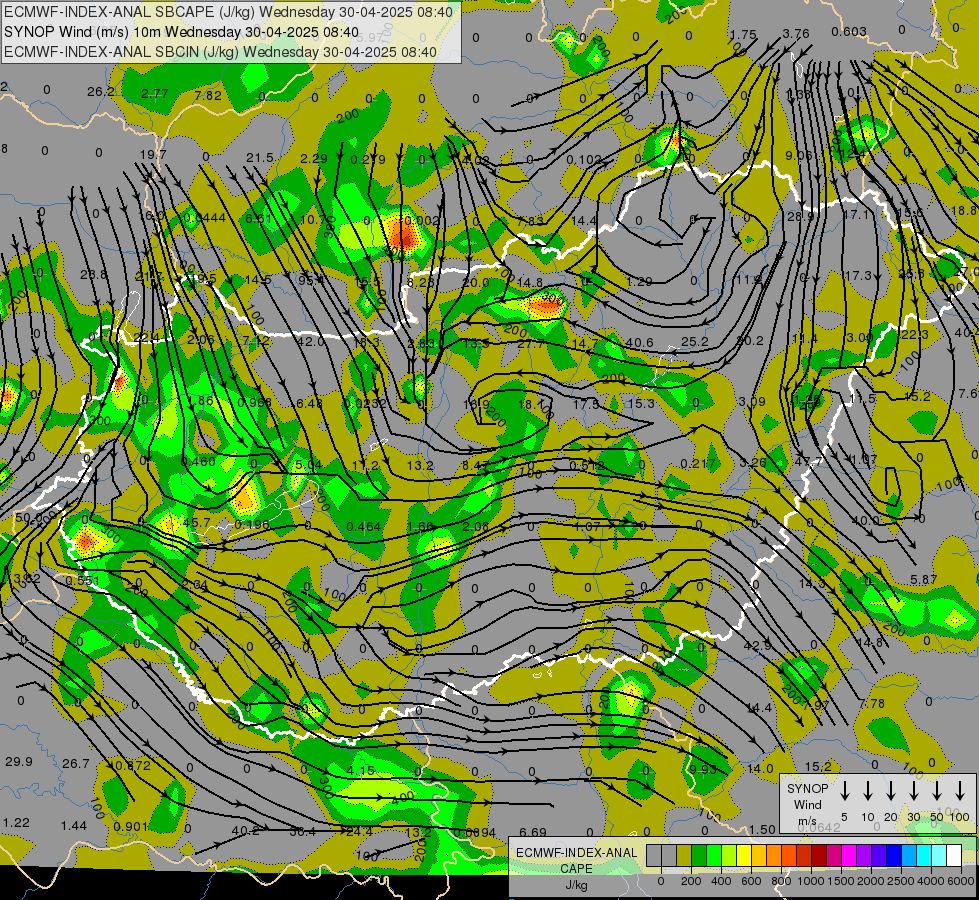The width and height of the screenshot is (979, 900).
Task: Click the SYNOP label in the wind legend
Action: 807,788
